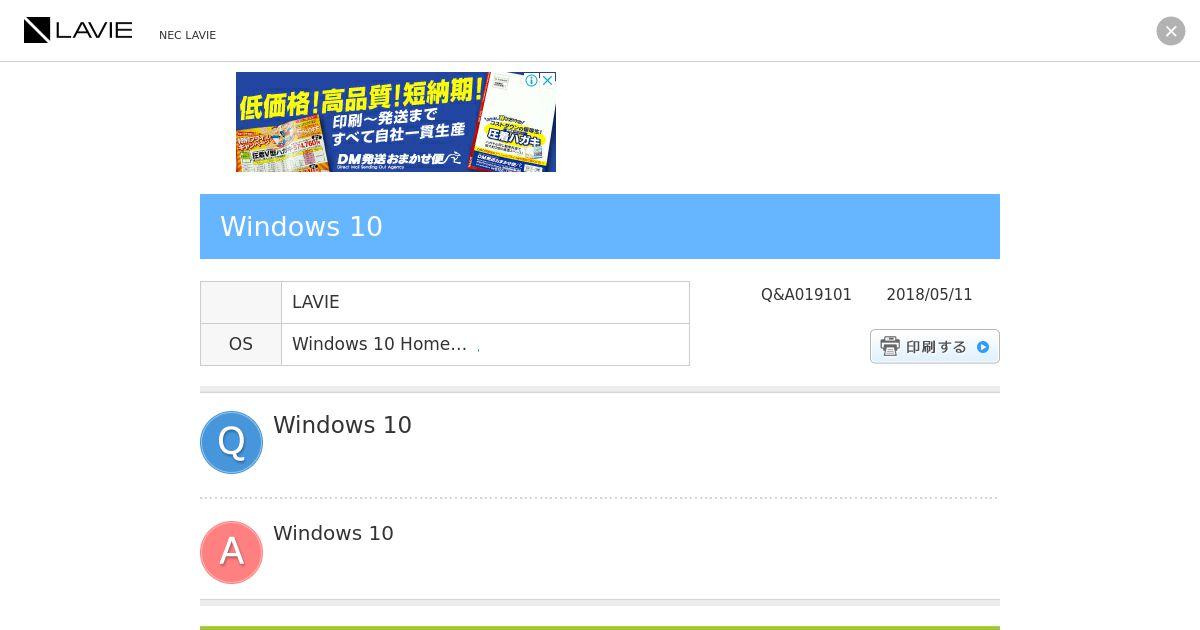This screenshot has width=1200, height=630.
Task: Close the page with the round X button
Action: point(1171,31)
